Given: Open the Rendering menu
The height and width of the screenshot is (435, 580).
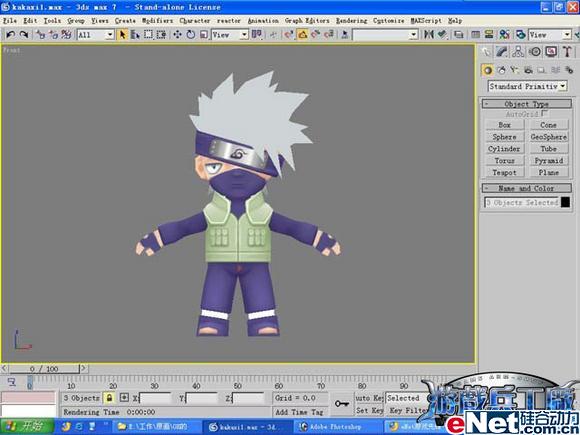Looking at the screenshot, I should pos(351,21).
